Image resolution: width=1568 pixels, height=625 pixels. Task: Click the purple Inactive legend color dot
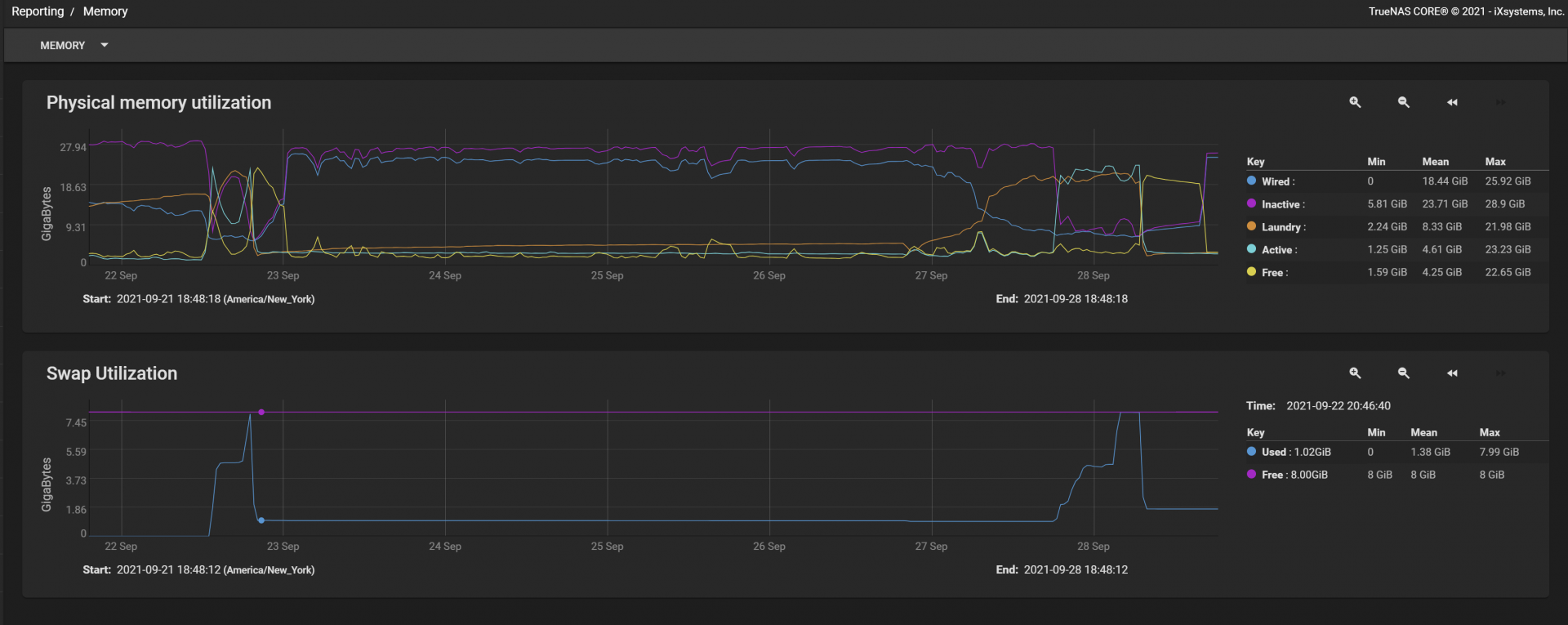pos(1251,203)
